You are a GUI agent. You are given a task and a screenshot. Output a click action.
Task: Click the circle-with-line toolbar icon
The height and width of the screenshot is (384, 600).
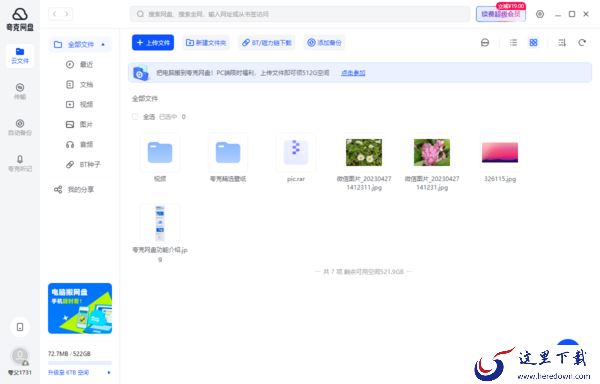[x=485, y=43]
